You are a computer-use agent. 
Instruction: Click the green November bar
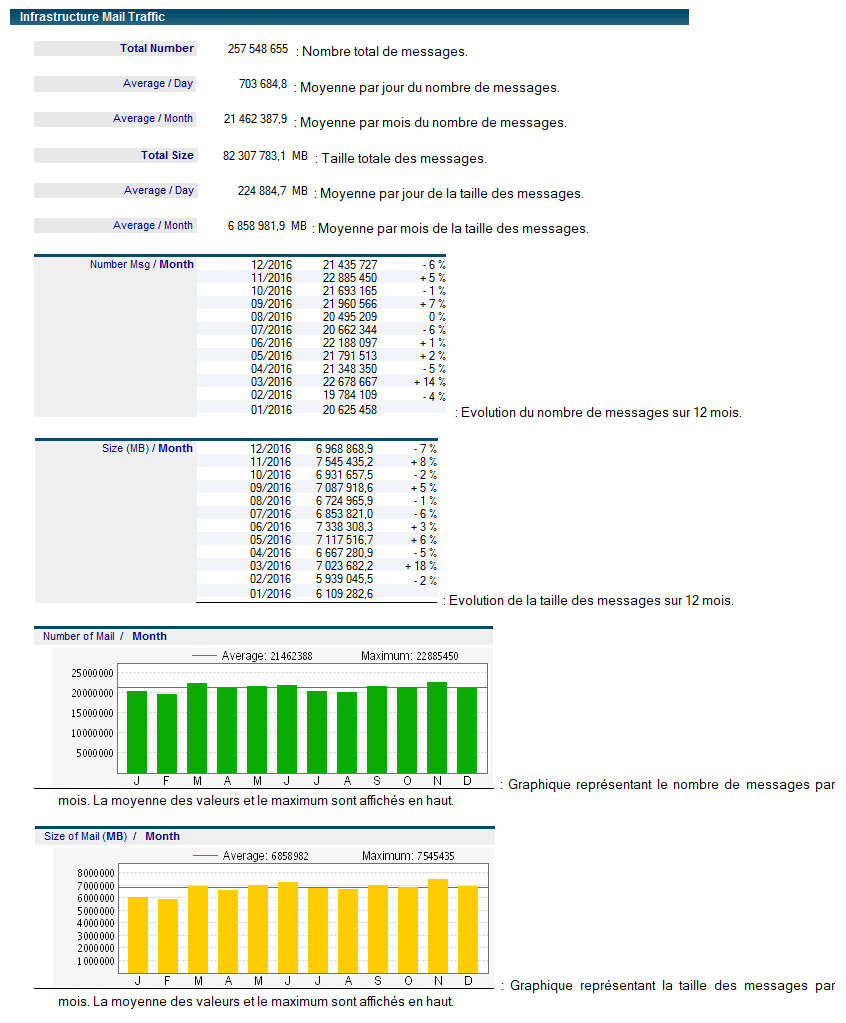tap(437, 727)
